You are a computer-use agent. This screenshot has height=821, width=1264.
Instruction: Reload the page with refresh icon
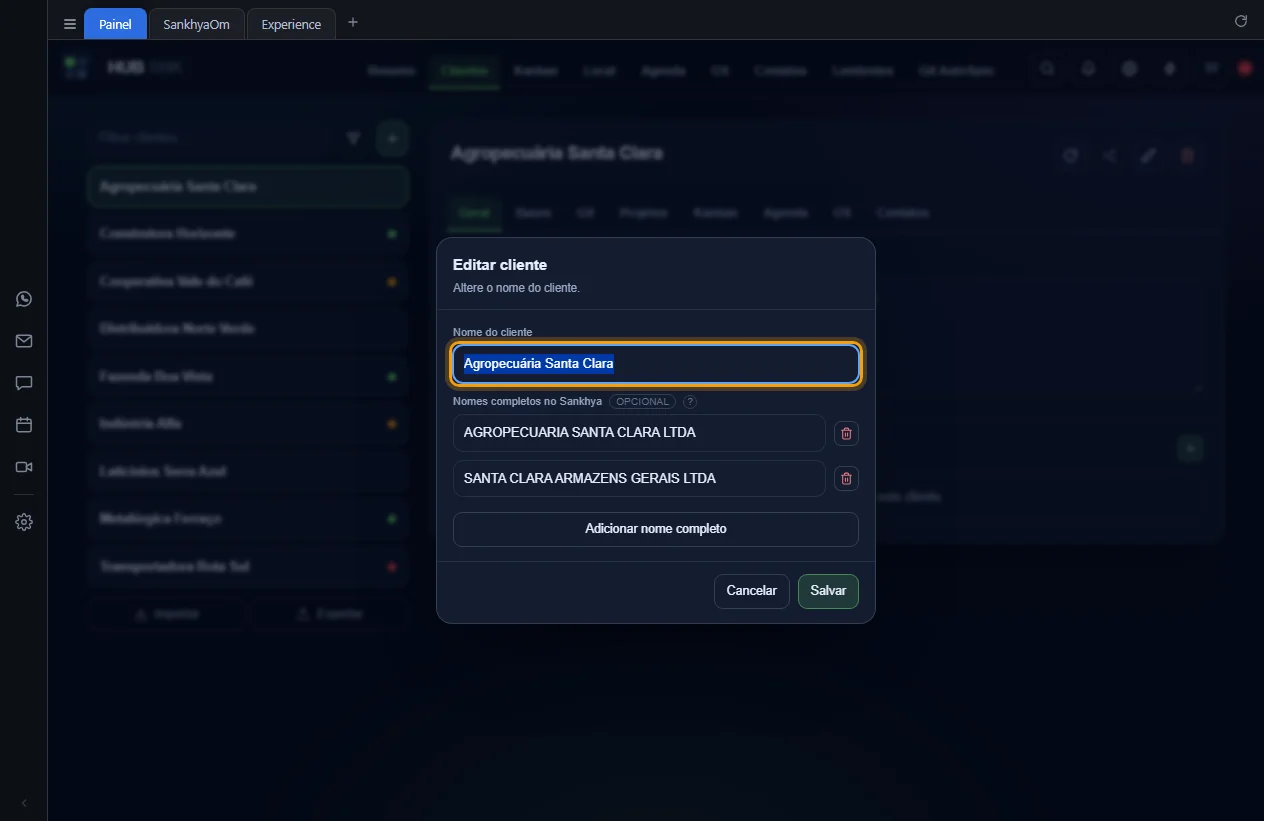coord(1241,21)
